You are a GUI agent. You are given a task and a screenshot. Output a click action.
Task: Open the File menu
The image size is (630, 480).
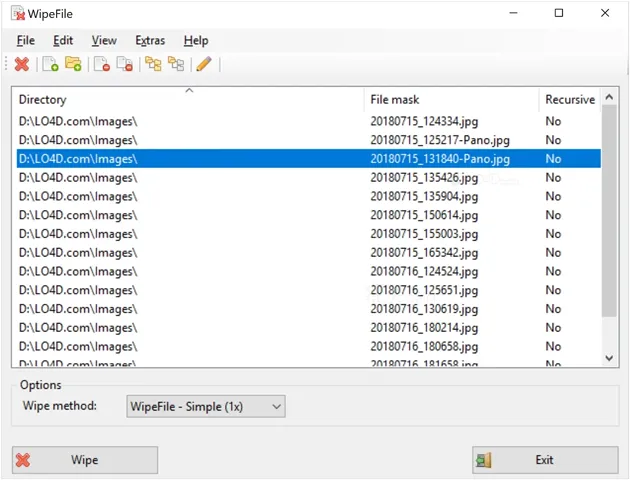pos(26,41)
